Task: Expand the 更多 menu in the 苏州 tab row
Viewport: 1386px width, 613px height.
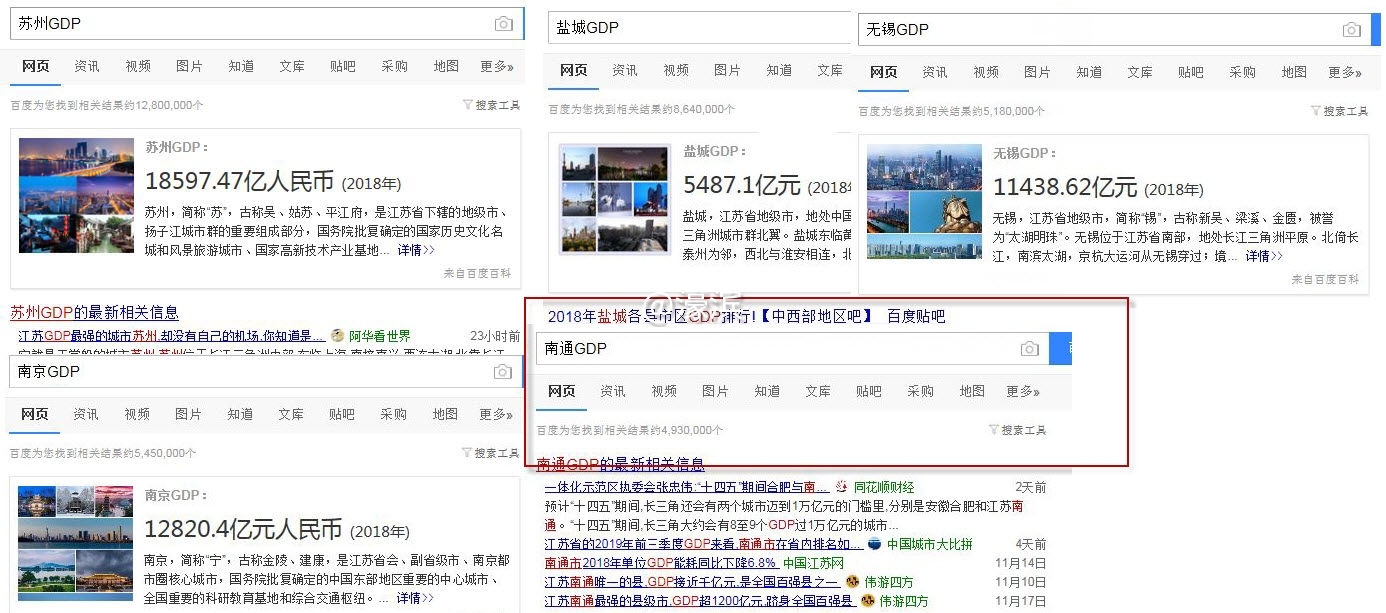Action: (x=494, y=66)
